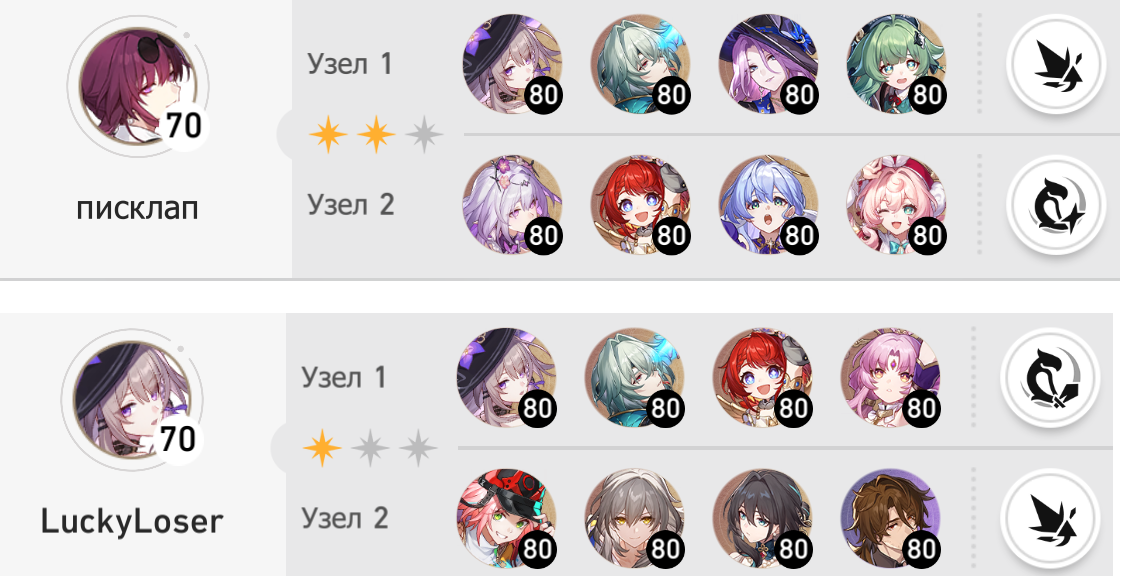This screenshot has width=1126, height=576.
Task: Select pink-haired red-cap character in LuckyLoser's Узел 2
Action: point(506,519)
